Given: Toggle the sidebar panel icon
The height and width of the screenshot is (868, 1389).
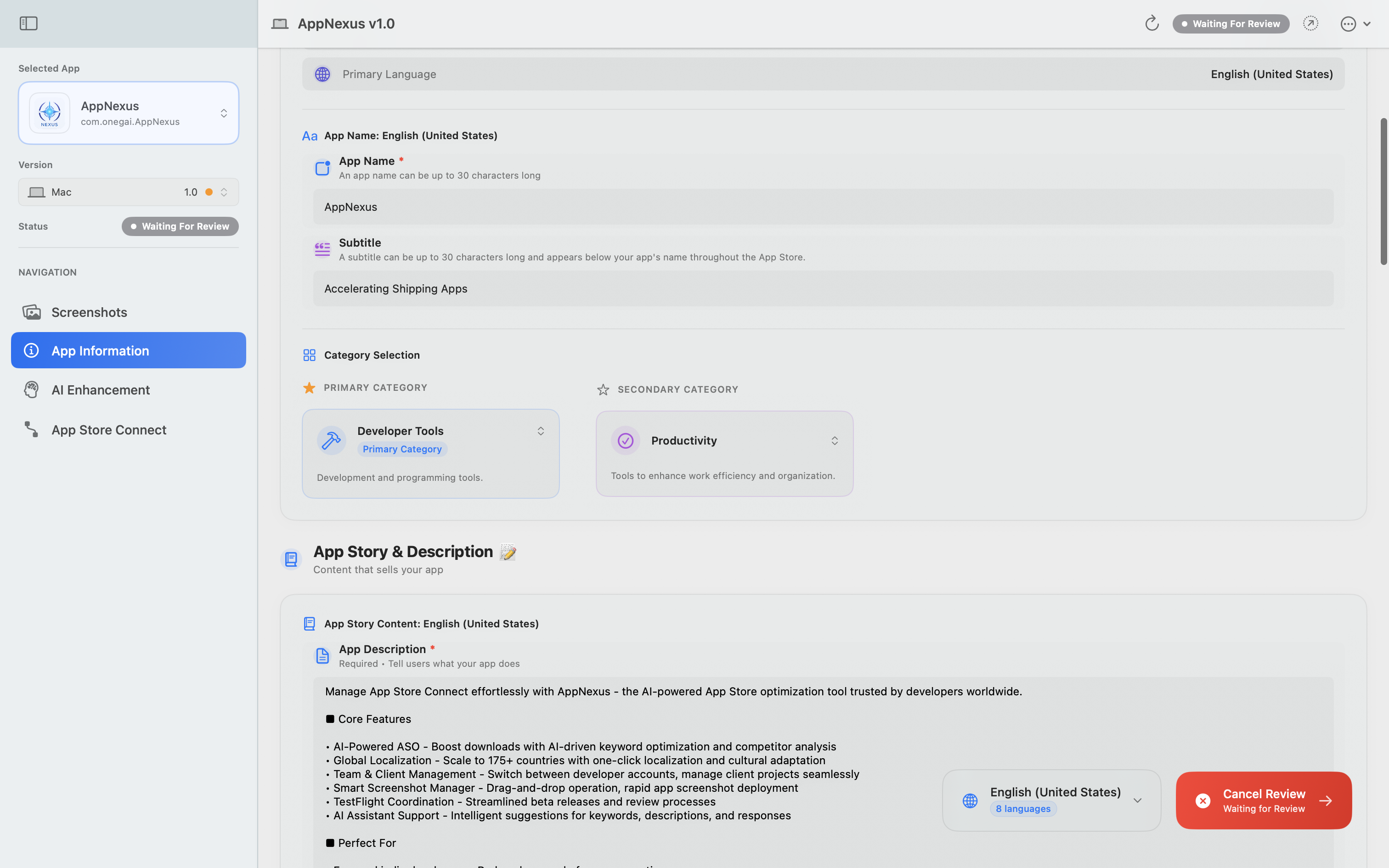Looking at the screenshot, I should click(x=28, y=23).
